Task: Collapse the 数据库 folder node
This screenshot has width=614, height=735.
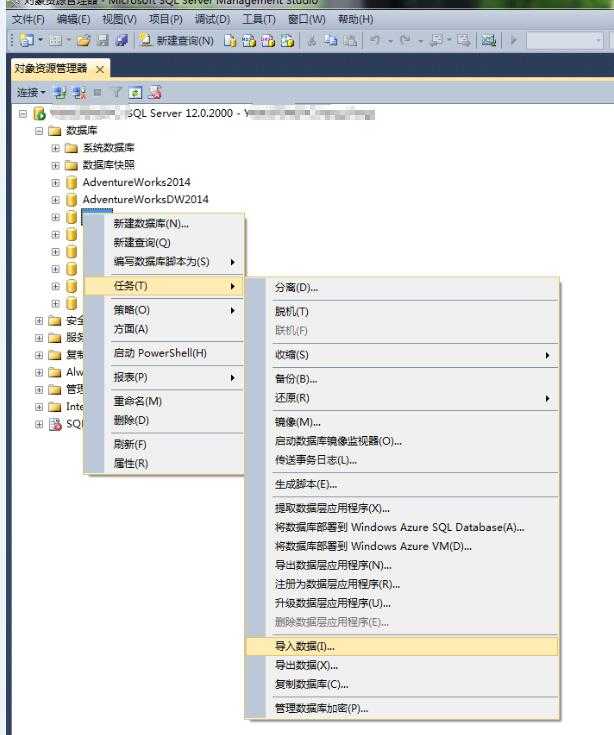Action: [39, 131]
